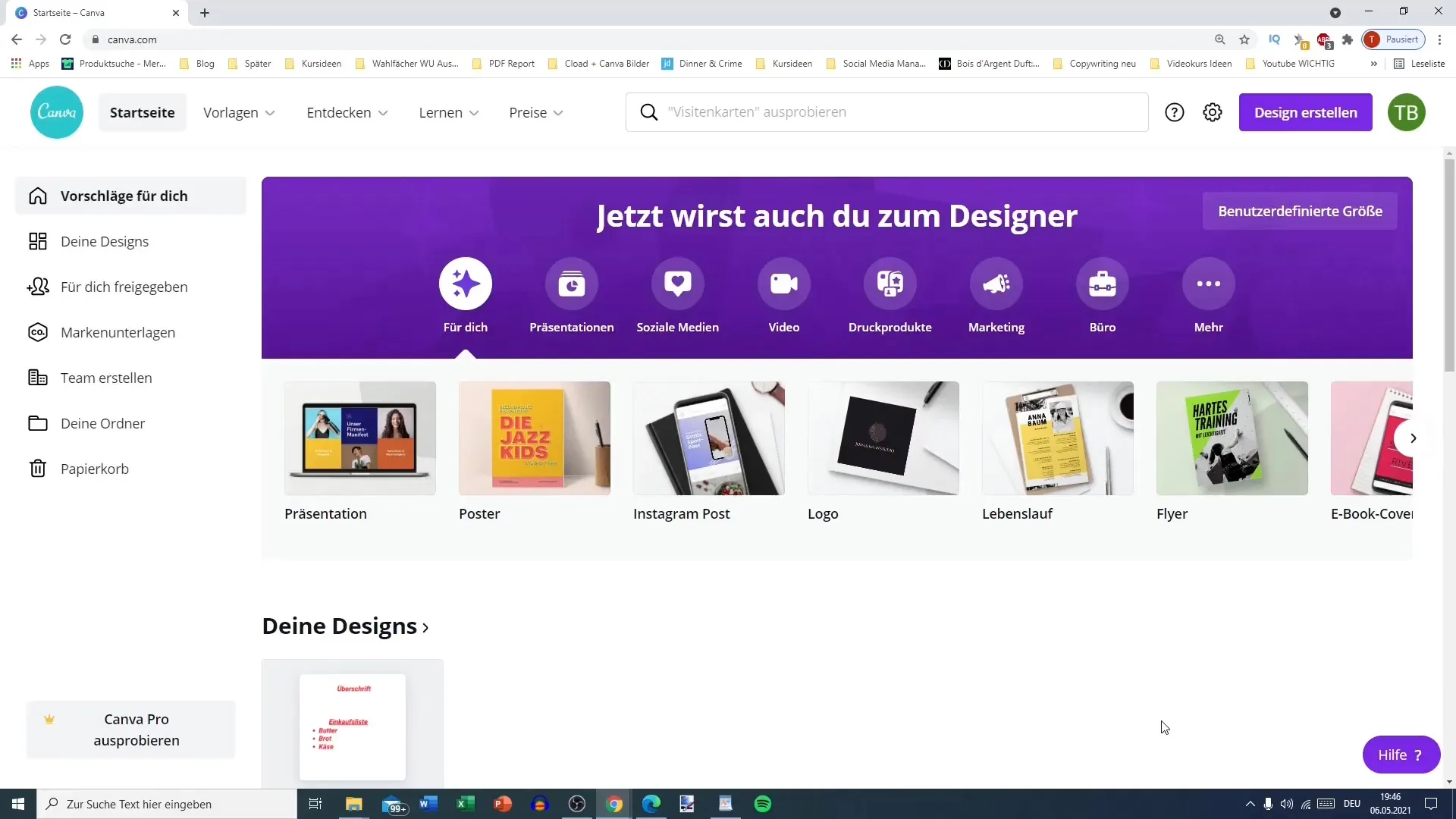Expand the Preise dropdown menu
Screen dimensions: 1456x819
tap(536, 112)
